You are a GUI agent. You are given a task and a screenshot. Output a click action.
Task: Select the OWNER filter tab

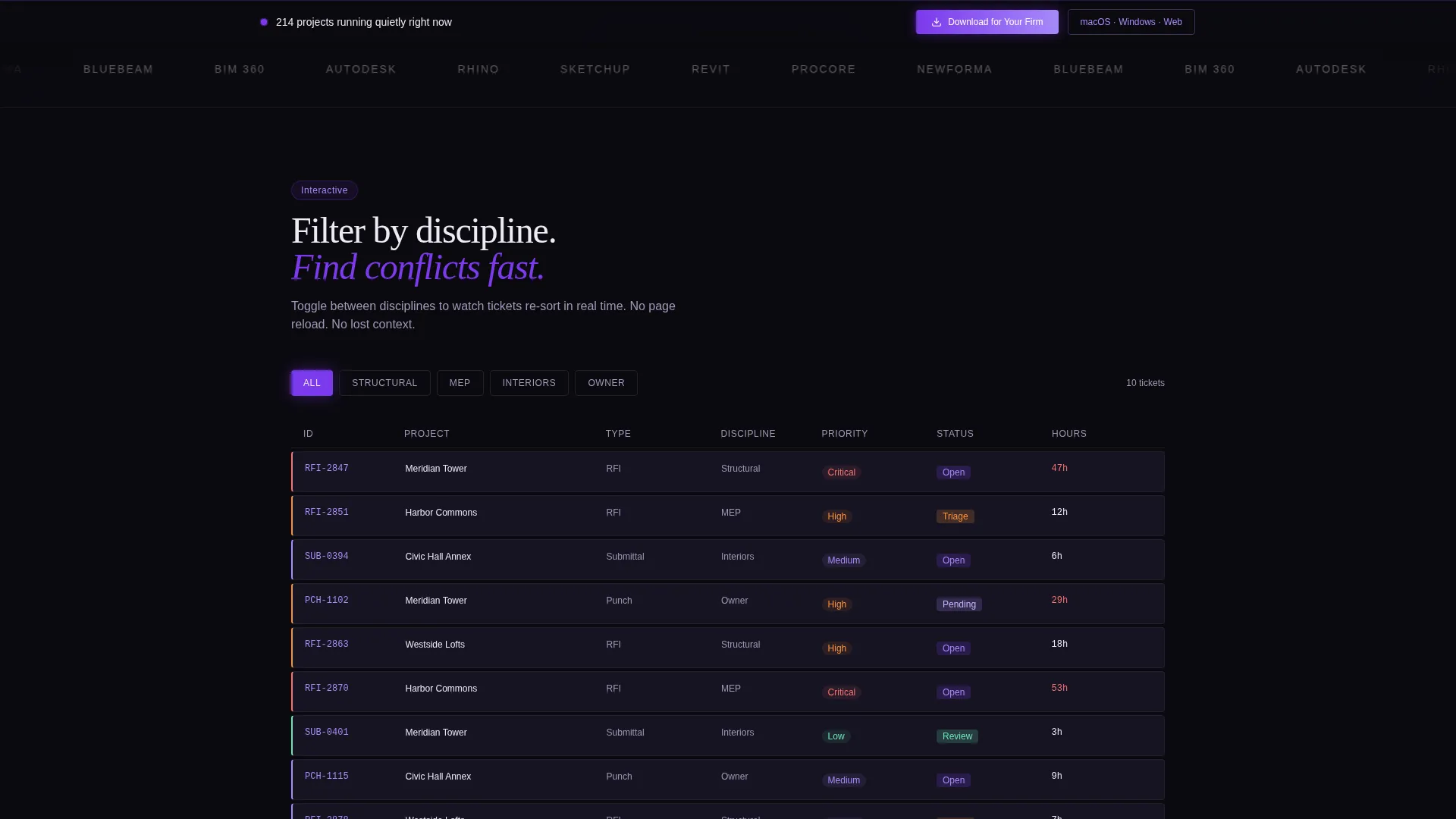tap(606, 383)
